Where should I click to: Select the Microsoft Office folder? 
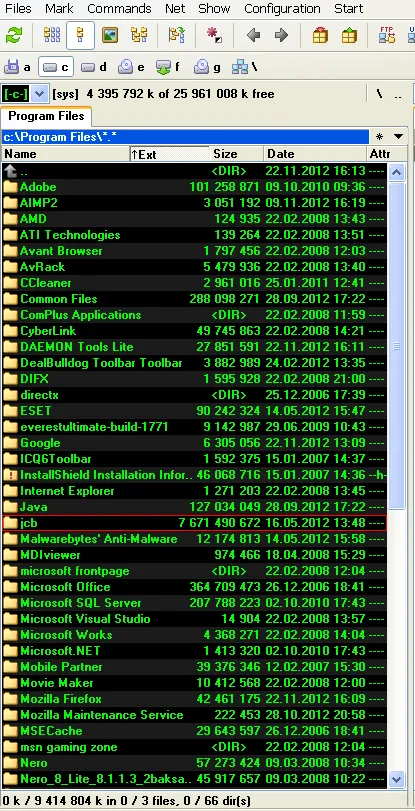194,588
